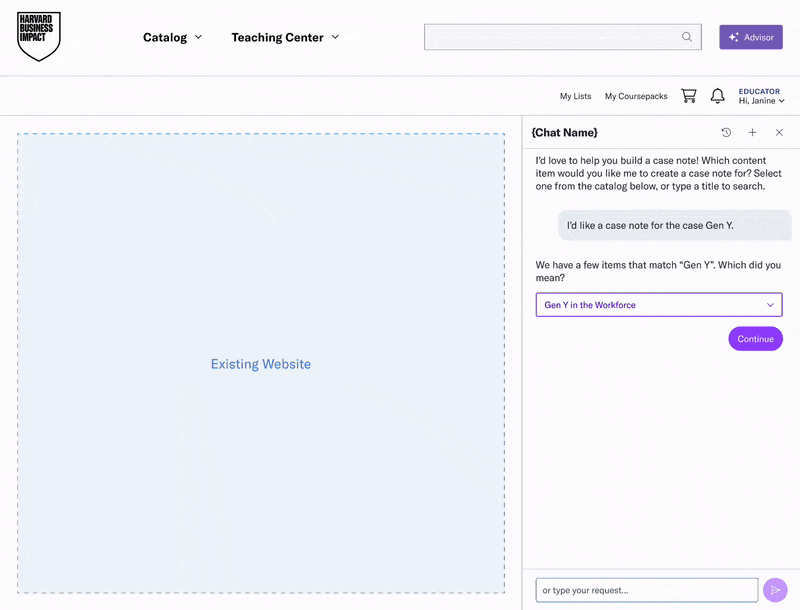Image resolution: width=800 pixels, height=610 pixels.
Task: Expand the Teaching Center menu
Action: coord(285,37)
